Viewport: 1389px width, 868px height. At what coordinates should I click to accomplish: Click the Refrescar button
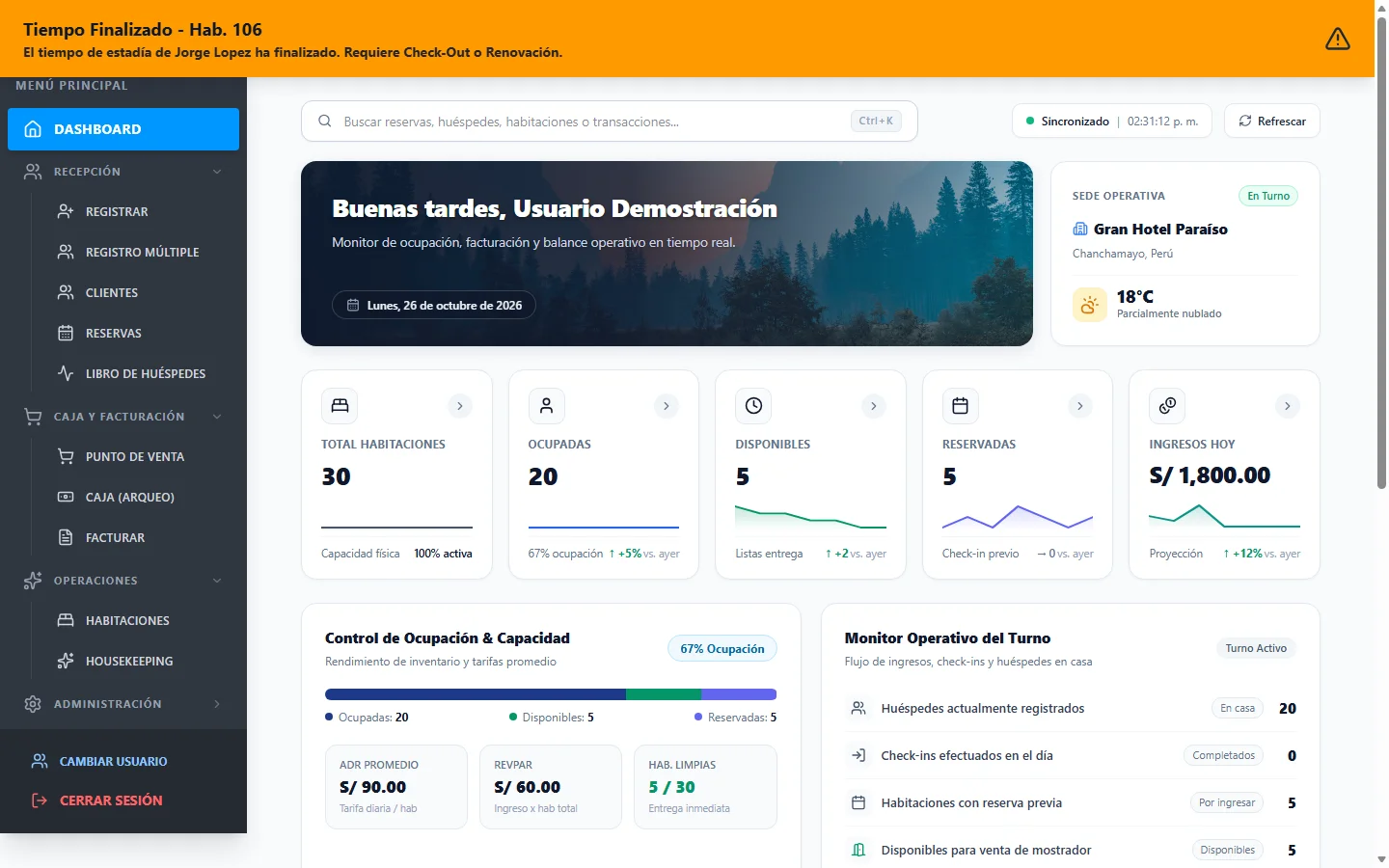(x=1272, y=122)
